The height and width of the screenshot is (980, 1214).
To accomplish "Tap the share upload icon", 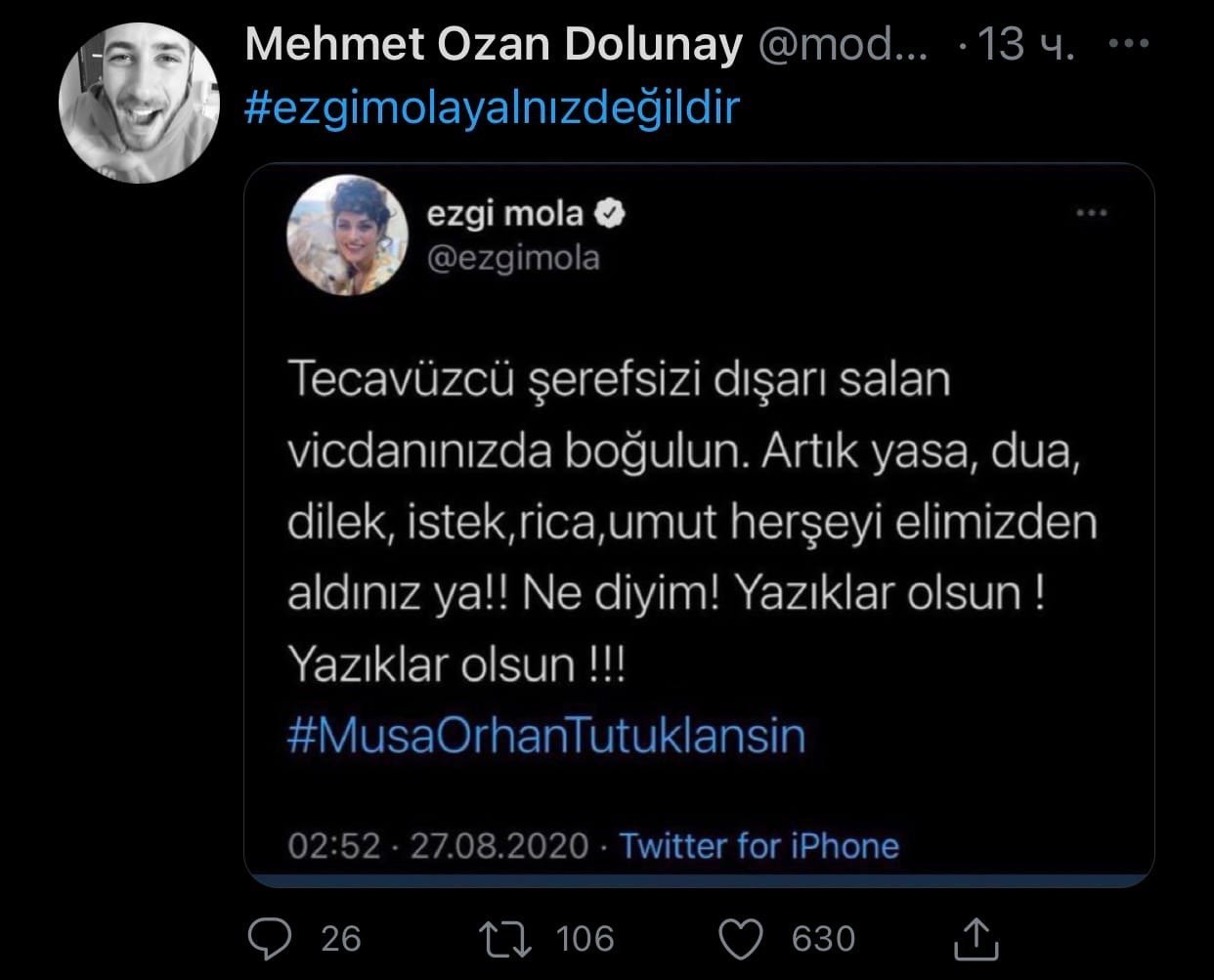I will pos(976,938).
